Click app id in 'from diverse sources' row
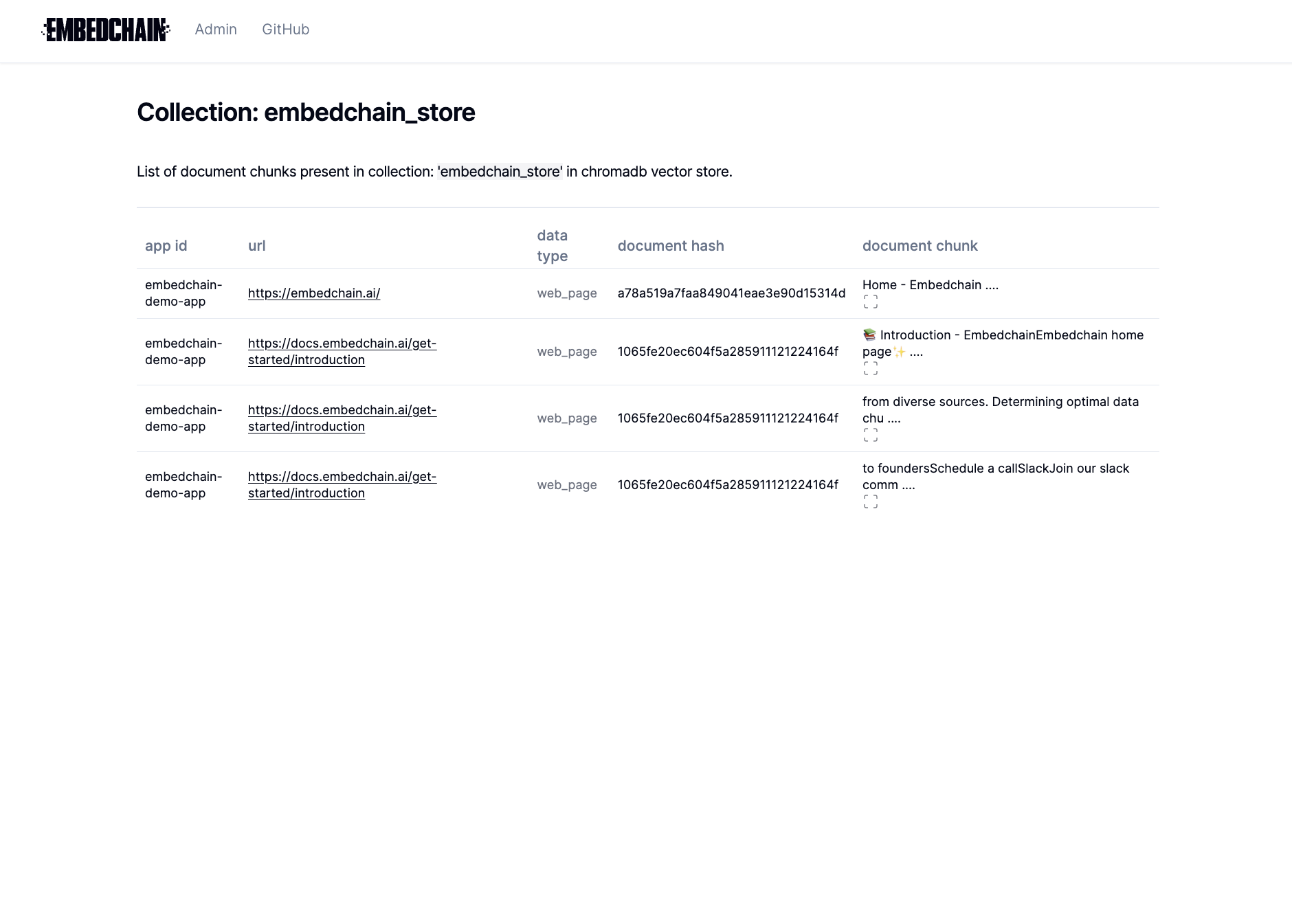Screen dimensions: 1292x924 (x=183, y=418)
